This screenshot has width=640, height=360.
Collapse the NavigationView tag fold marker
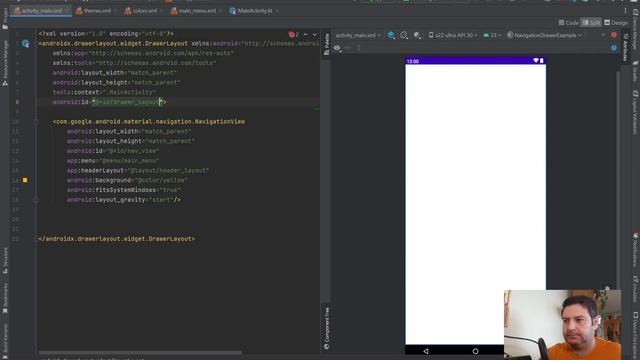(36, 122)
